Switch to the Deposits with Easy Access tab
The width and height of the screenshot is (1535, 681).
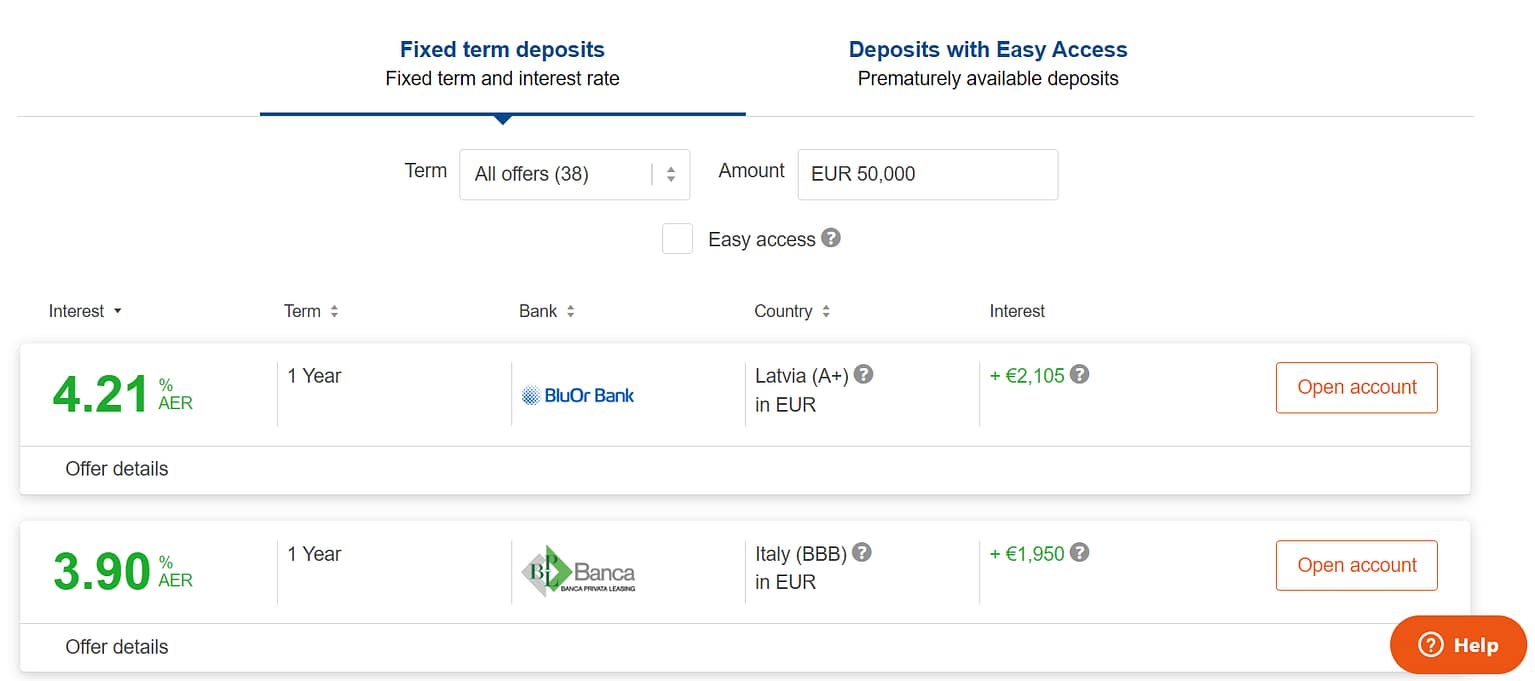point(987,49)
